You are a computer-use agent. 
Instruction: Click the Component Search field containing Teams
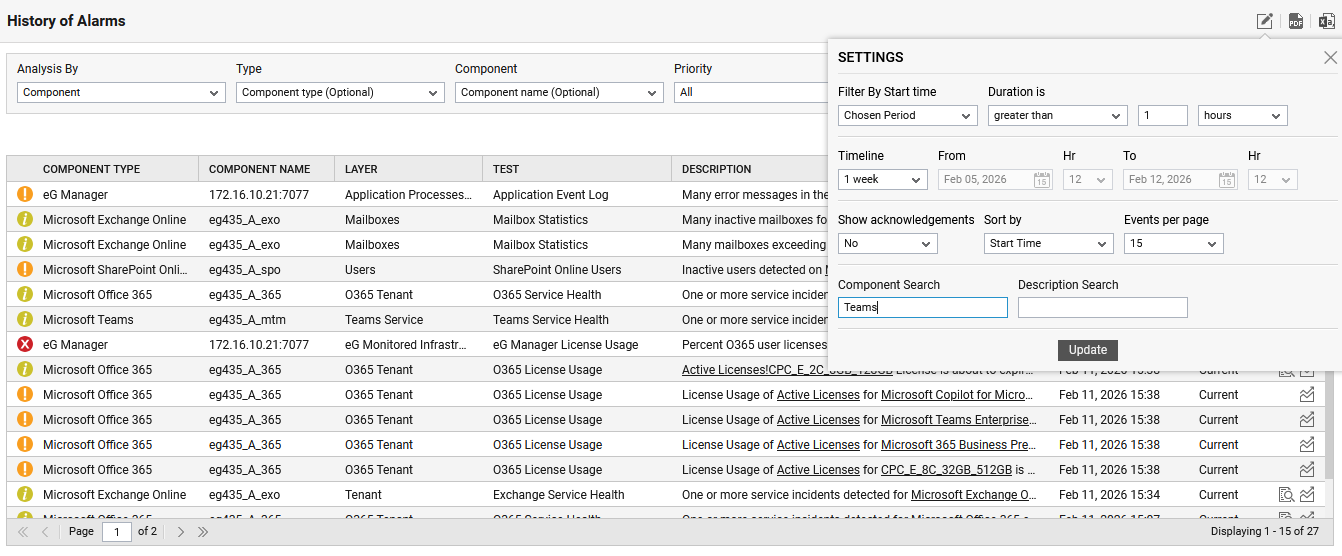[x=923, y=308]
